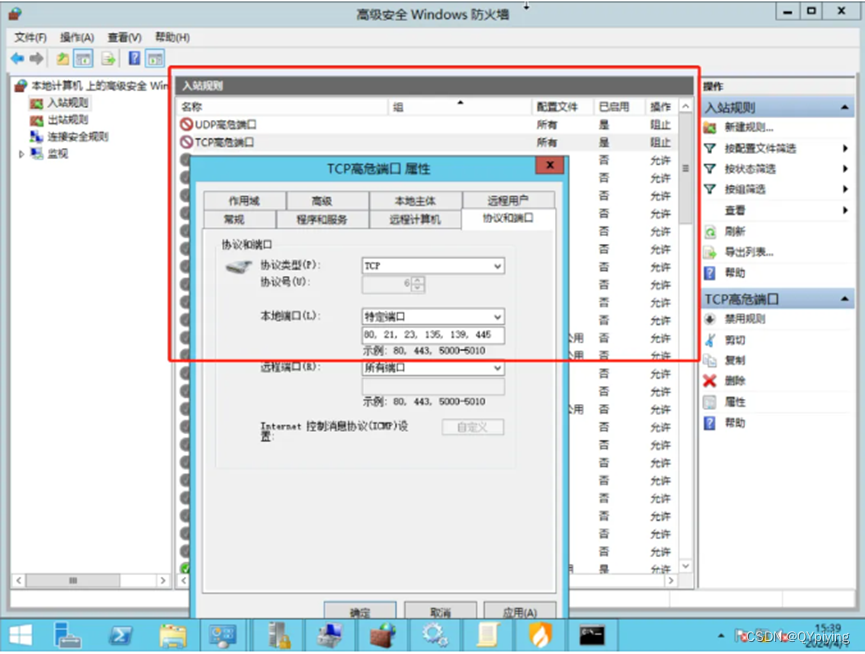The height and width of the screenshot is (654, 865).
Task: Click the Forward arrow in the toolbar
Action: coord(36,58)
